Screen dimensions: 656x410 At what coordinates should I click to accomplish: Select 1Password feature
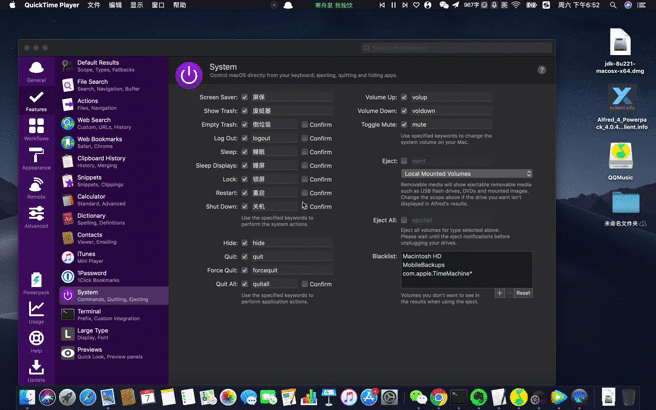pos(114,276)
